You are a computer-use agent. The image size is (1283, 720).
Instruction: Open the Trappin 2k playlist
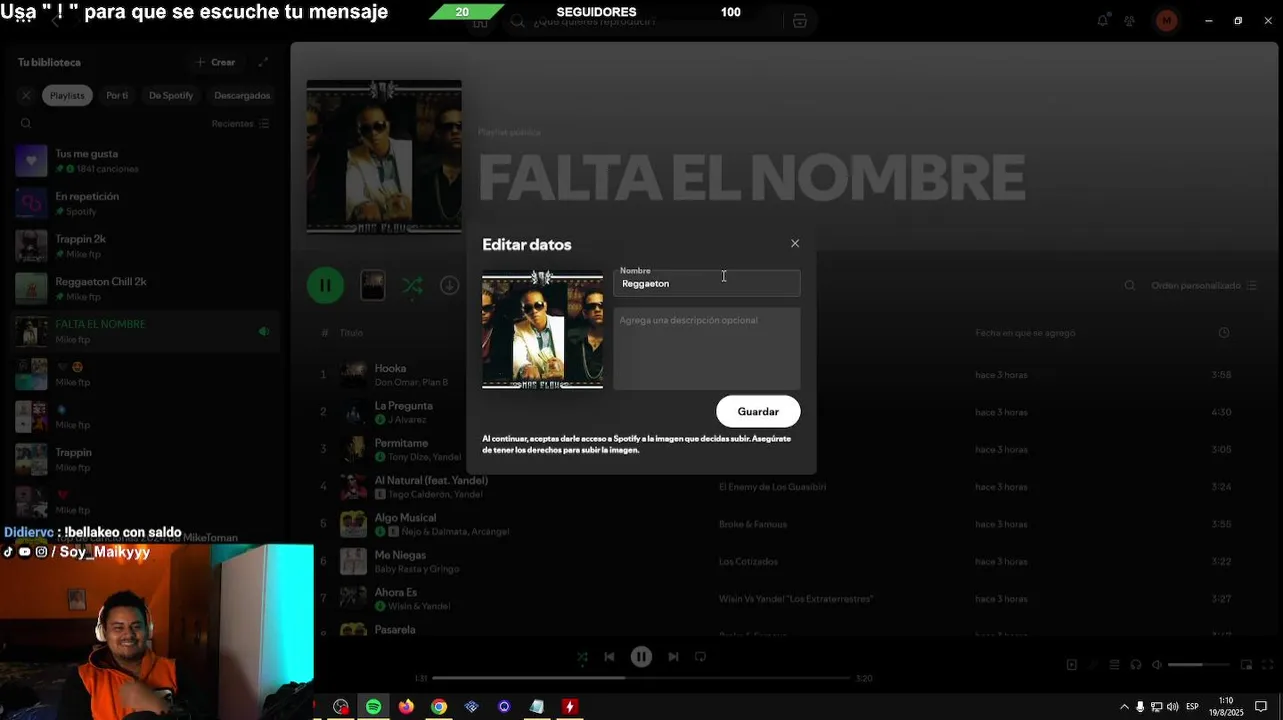click(143, 246)
